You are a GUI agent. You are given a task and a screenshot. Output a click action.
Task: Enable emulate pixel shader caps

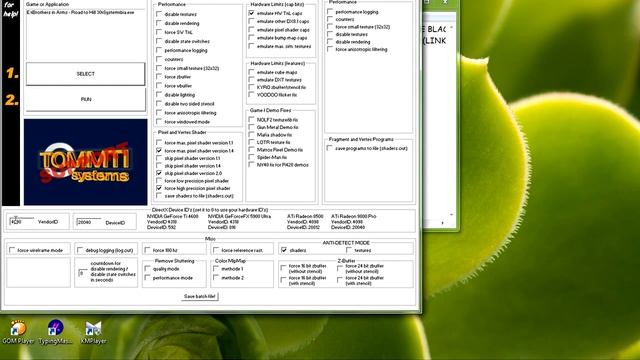point(251,30)
